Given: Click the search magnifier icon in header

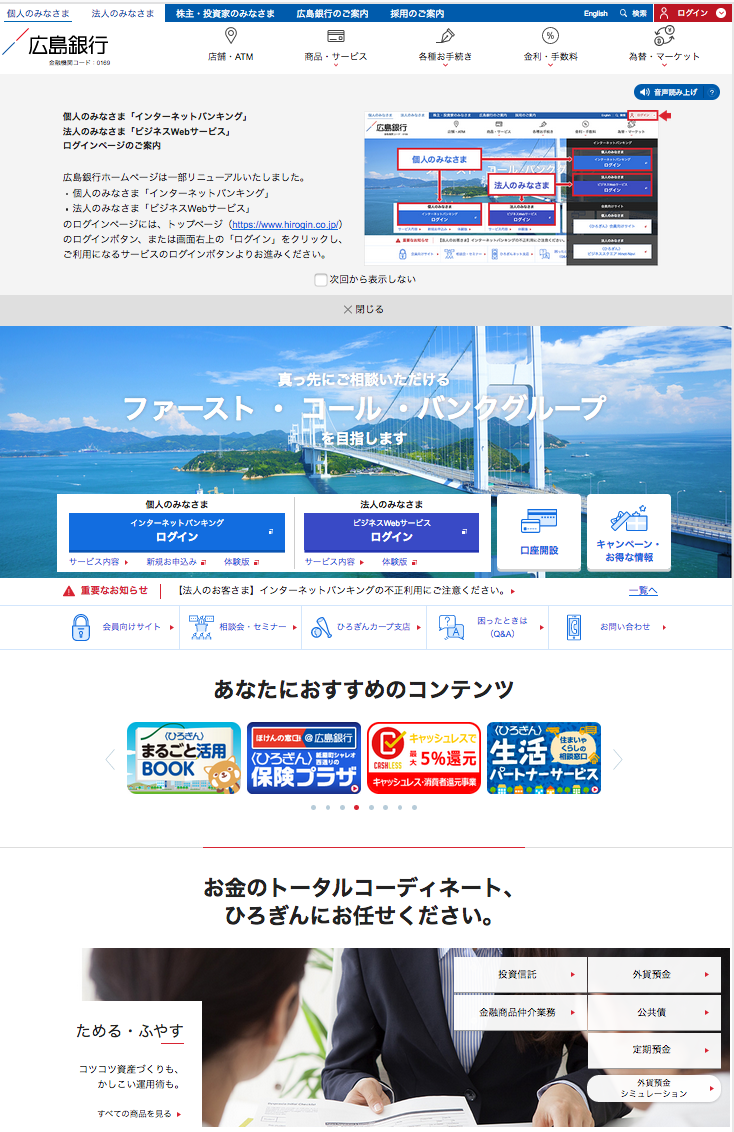Looking at the screenshot, I should (623, 13).
